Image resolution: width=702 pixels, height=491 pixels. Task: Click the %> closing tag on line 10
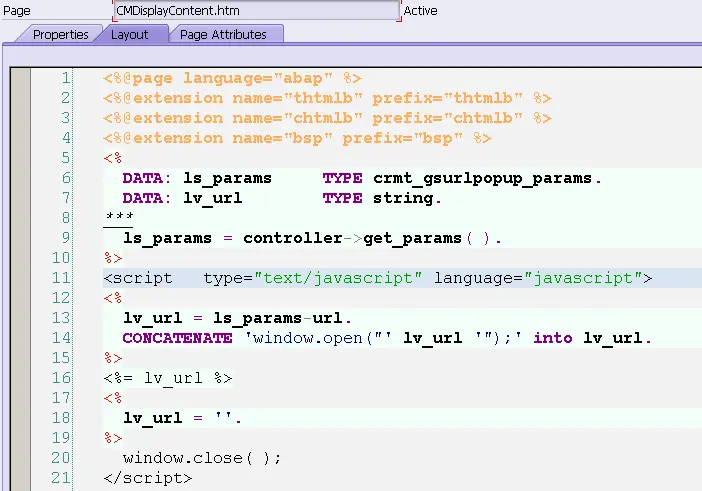(x=113, y=258)
